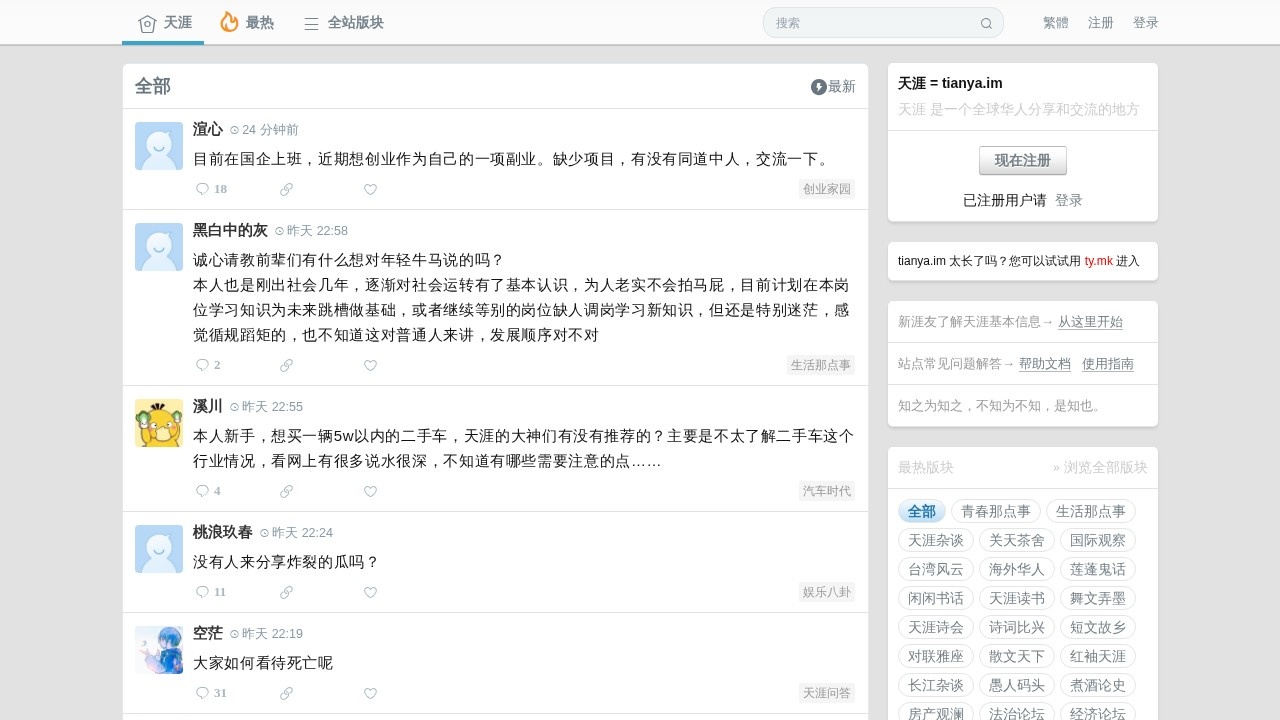Click the heart icon on 空茫's post

tap(370, 693)
